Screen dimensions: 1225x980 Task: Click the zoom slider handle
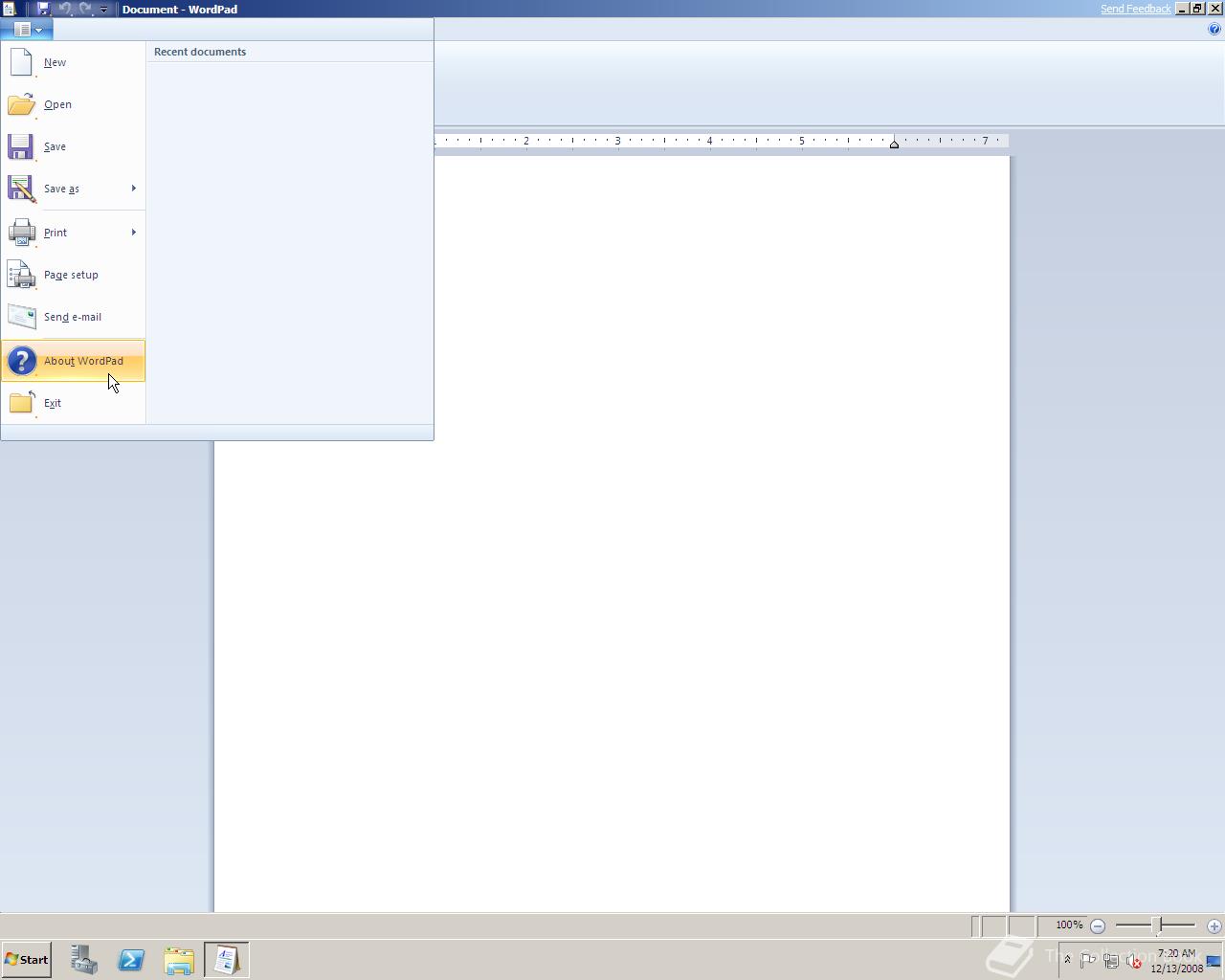[1157, 925]
